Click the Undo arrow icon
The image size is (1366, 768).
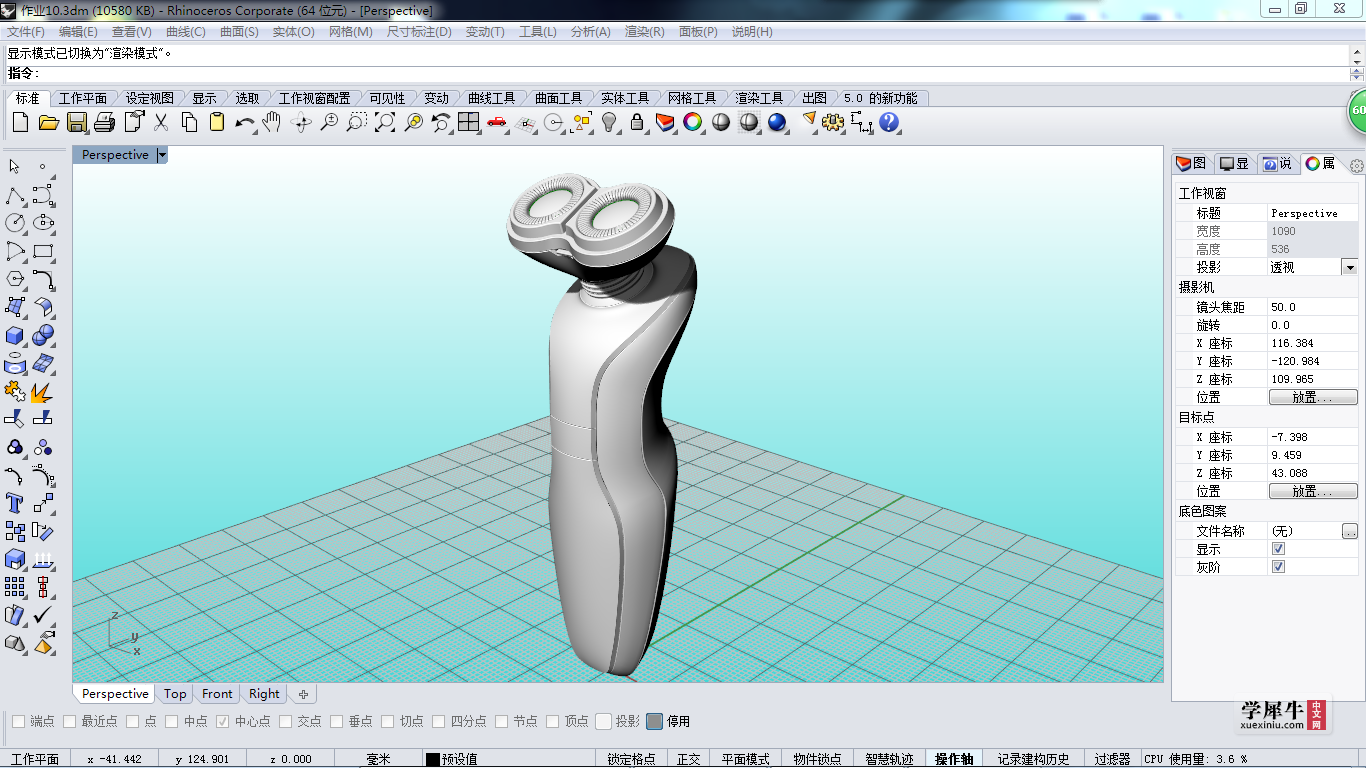tap(245, 122)
